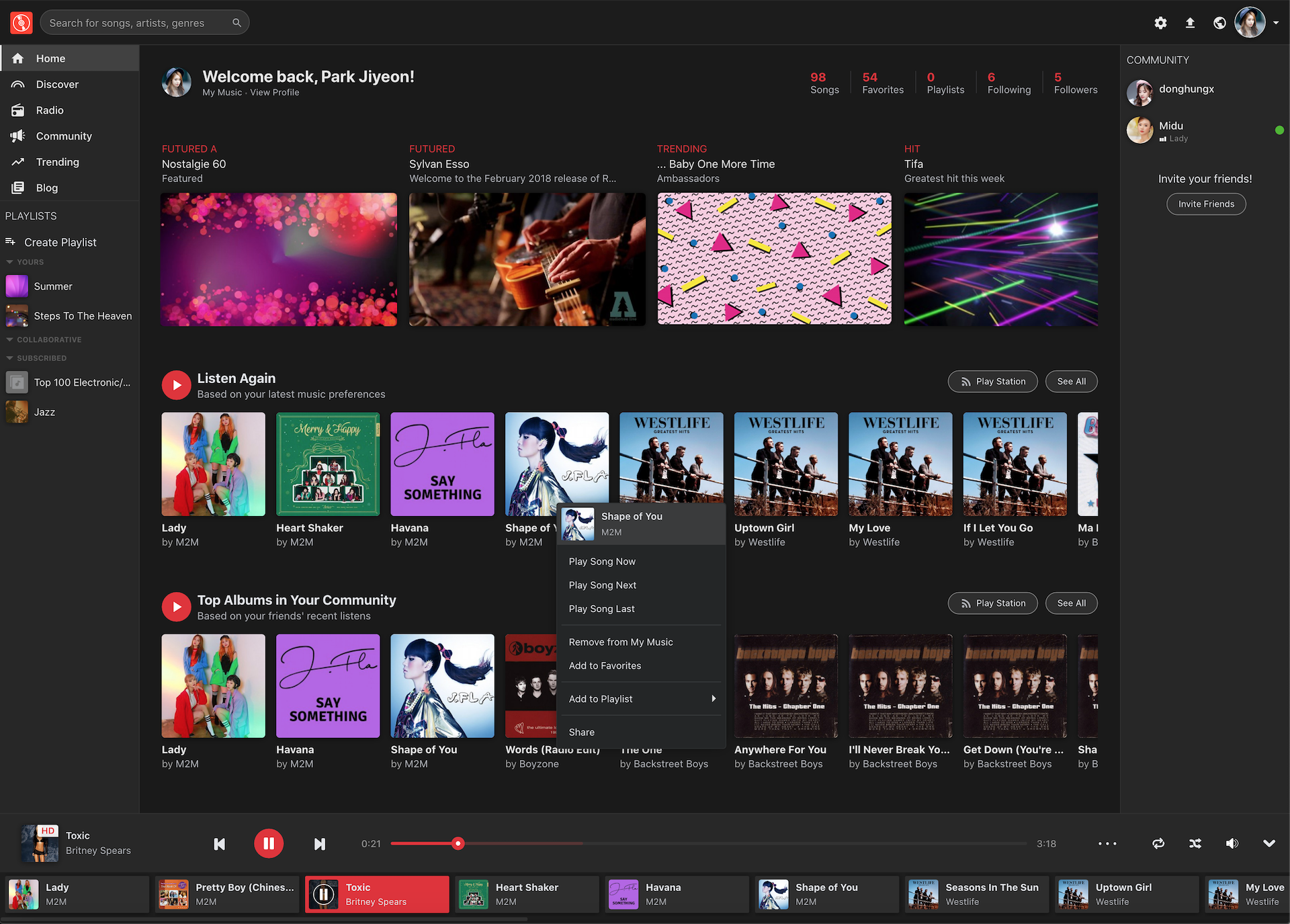Collapse the queue with chevron down
The image size is (1290, 924).
click(x=1268, y=843)
